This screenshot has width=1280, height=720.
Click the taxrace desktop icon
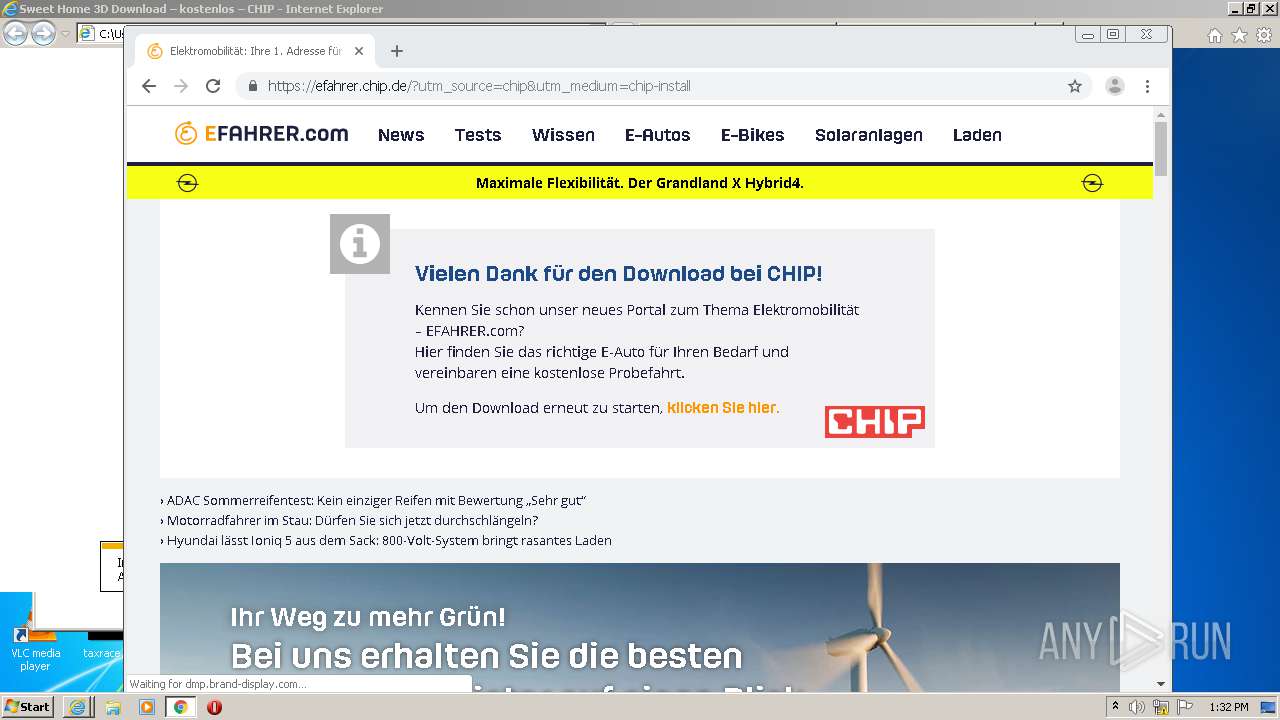pos(101,645)
